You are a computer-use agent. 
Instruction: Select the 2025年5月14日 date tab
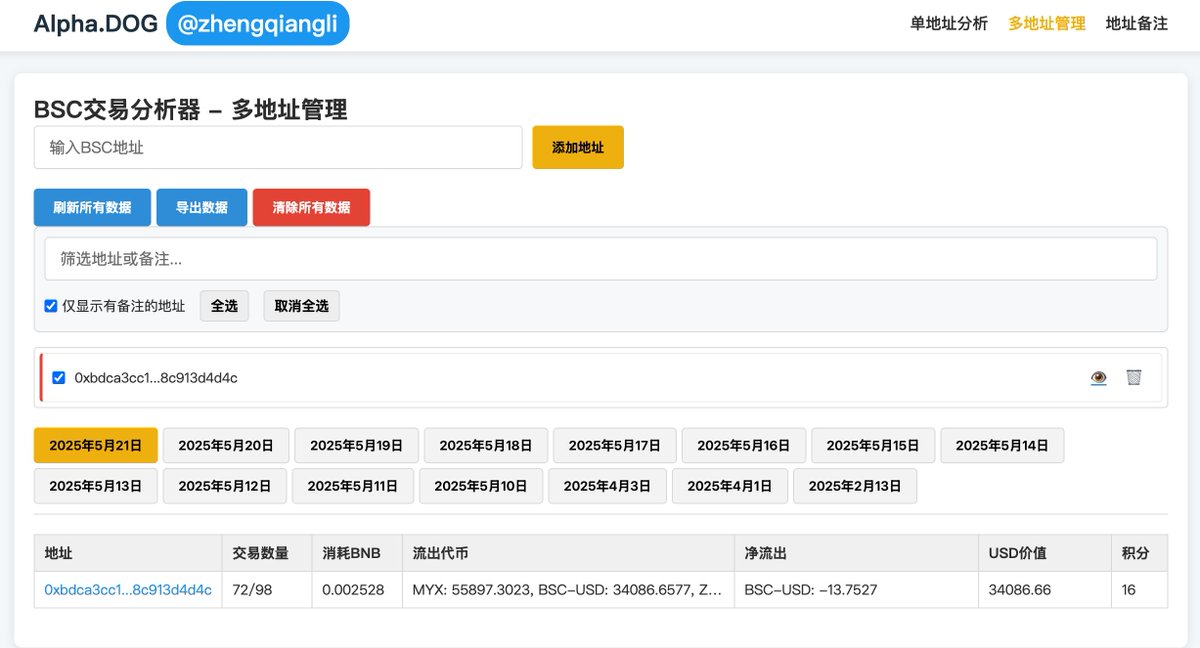(x=1002, y=445)
